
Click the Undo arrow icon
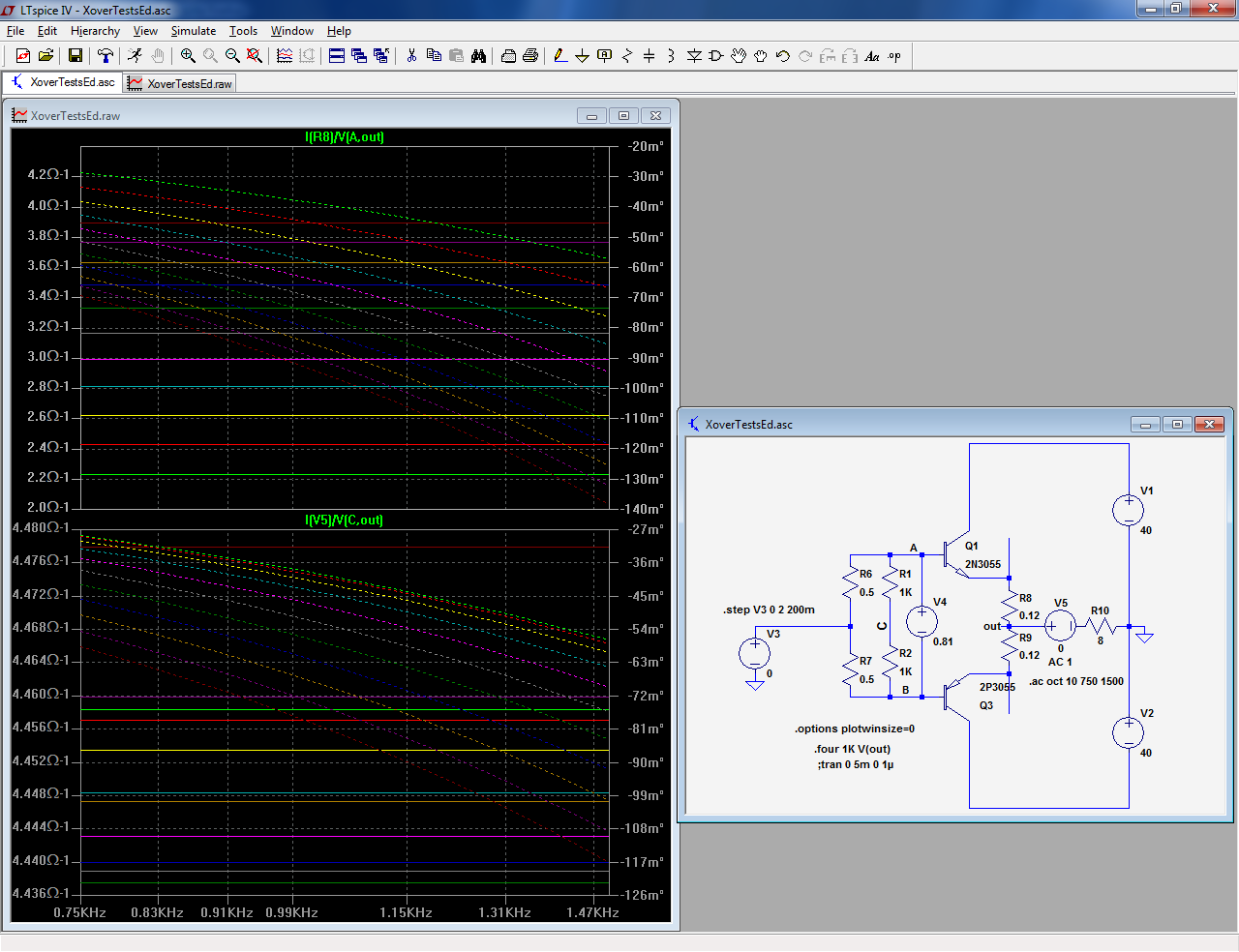coord(783,56)
